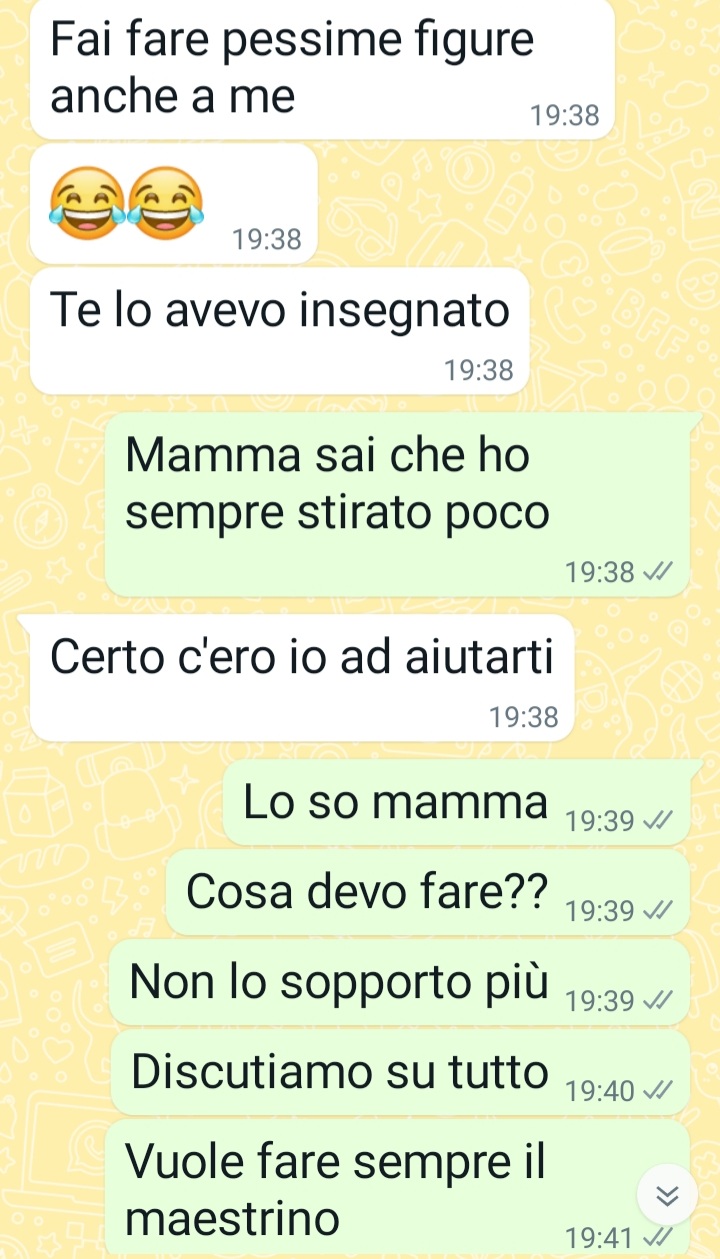Image resolution: width=720 pixels, height=1259 pixels.
Task: Tap the 19:41 timestamp on last message
Action: [599, 1238]
